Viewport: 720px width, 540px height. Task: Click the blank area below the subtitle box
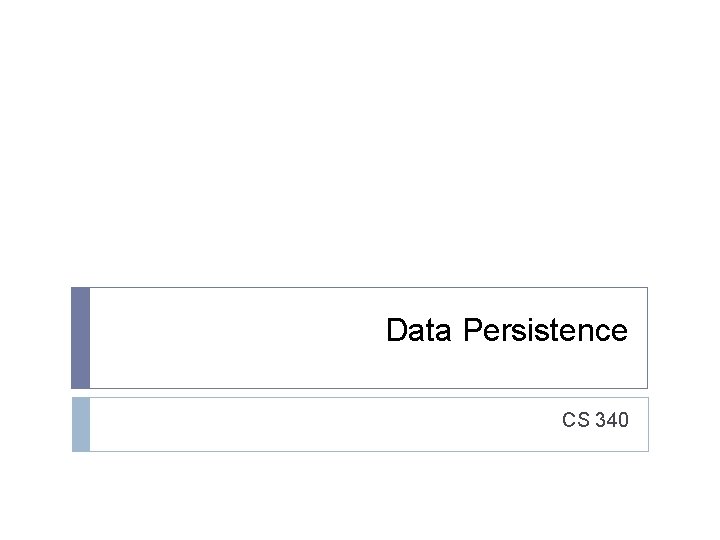360,495
